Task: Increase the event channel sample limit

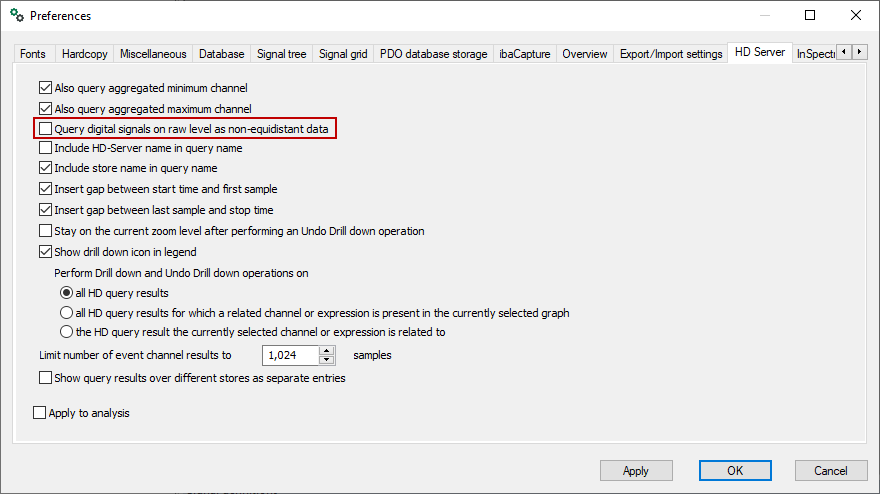Action: (x=327, y=350)
